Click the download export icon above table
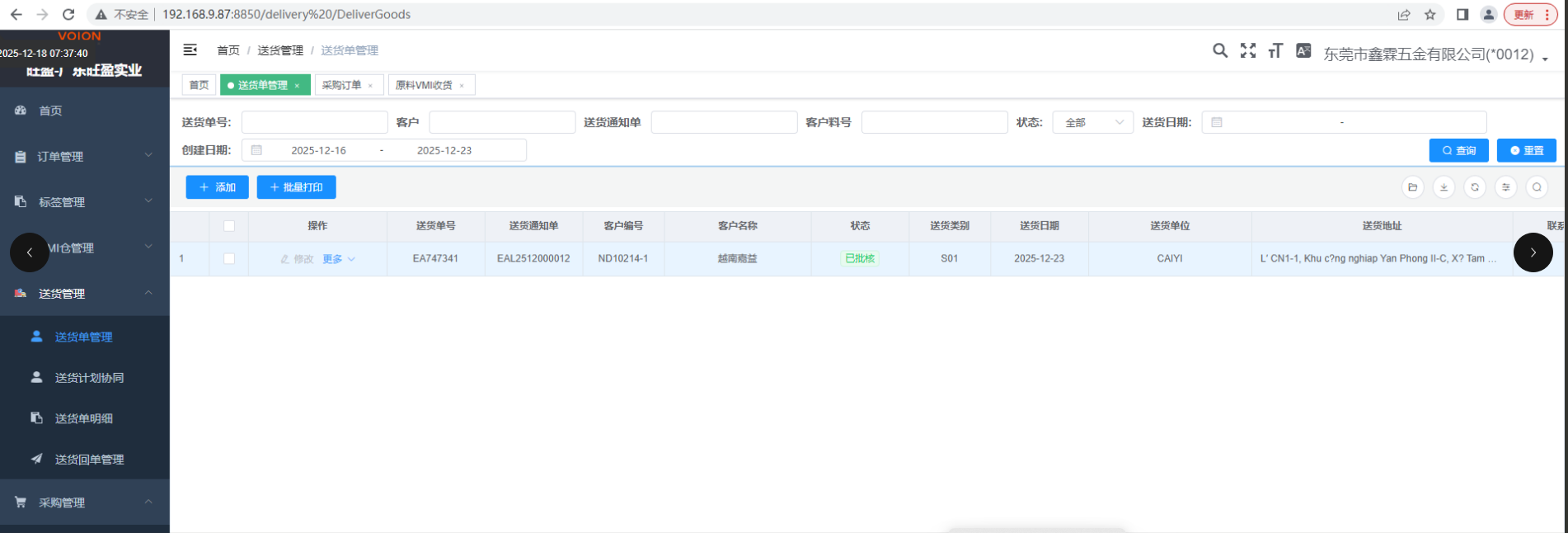1568x533 pixels. tap(1444, 187)
